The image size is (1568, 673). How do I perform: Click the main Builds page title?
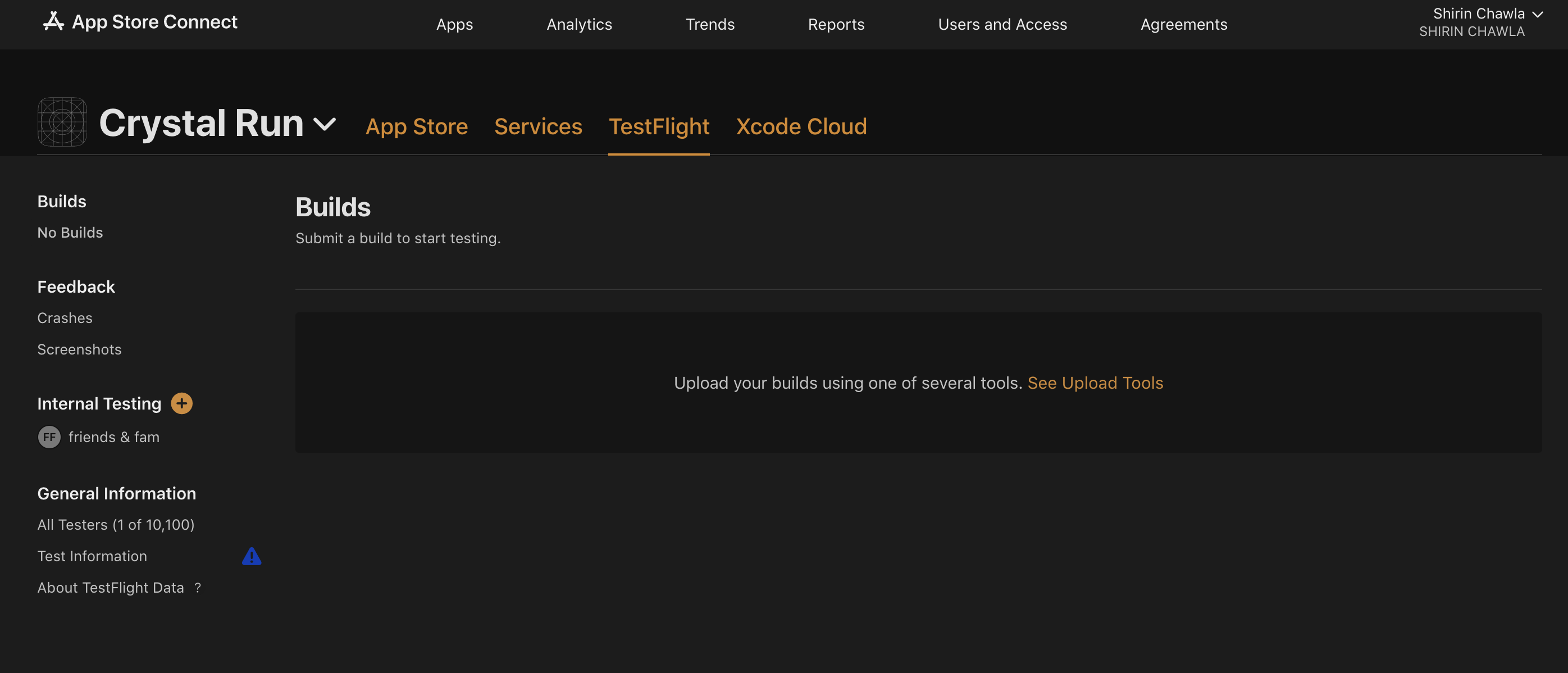333,207
